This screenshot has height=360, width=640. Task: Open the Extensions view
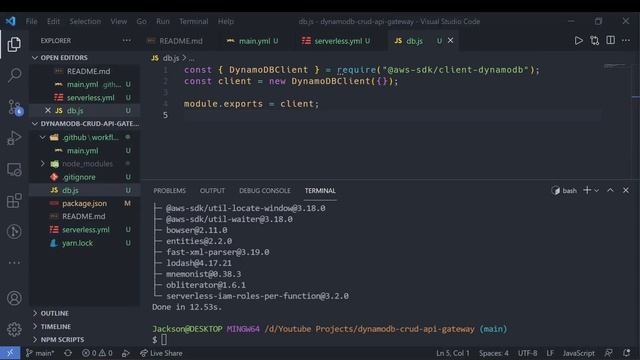(x=14, y=200)
